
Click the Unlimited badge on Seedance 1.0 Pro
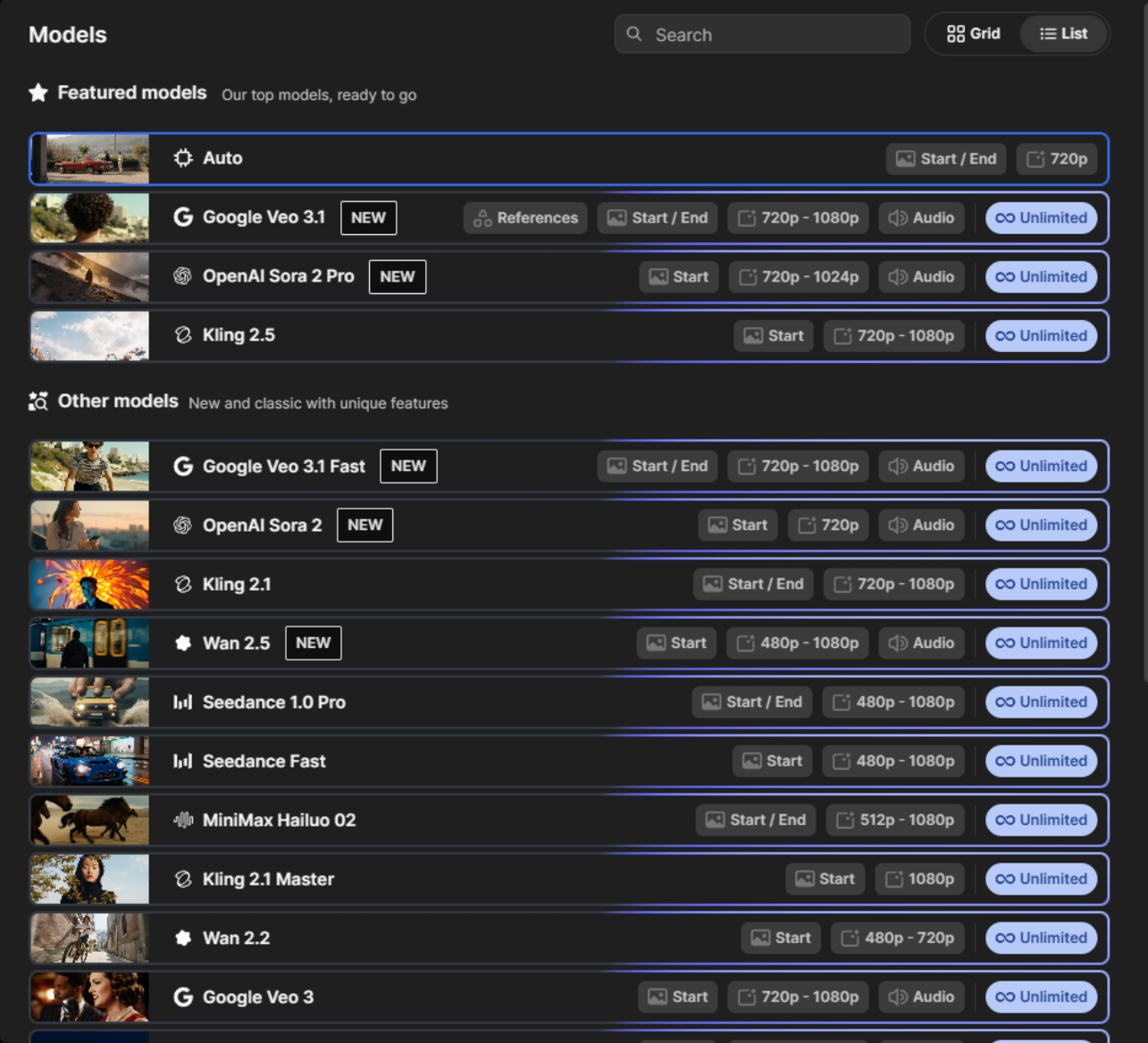coord(1042,702)
